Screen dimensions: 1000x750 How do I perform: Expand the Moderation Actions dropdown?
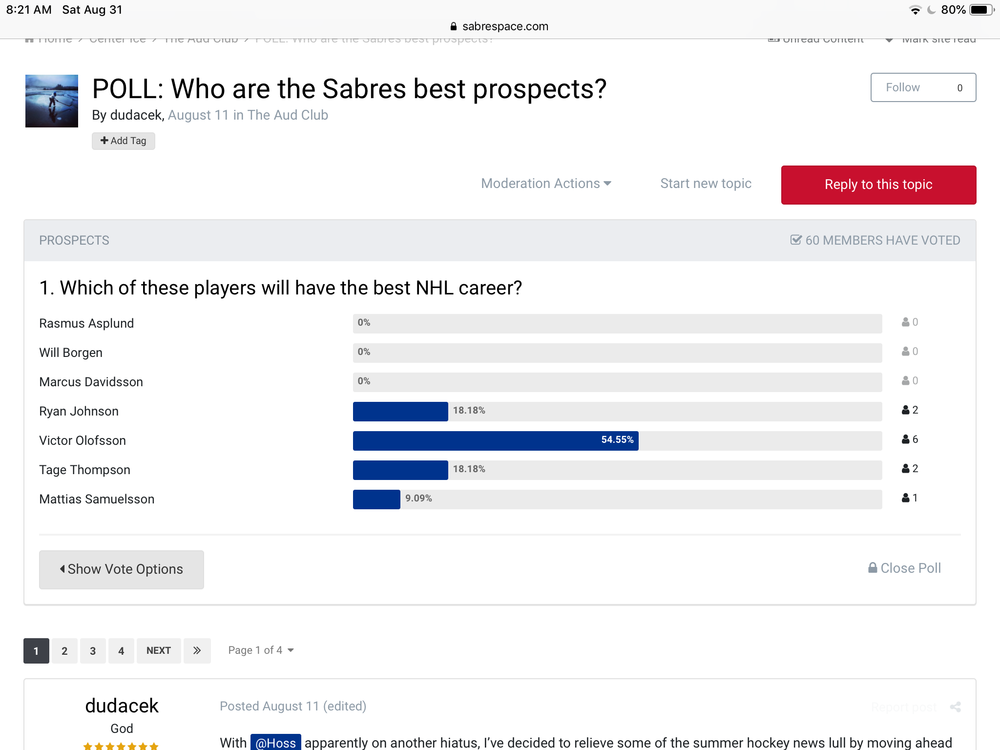click(x=546, y=184)
